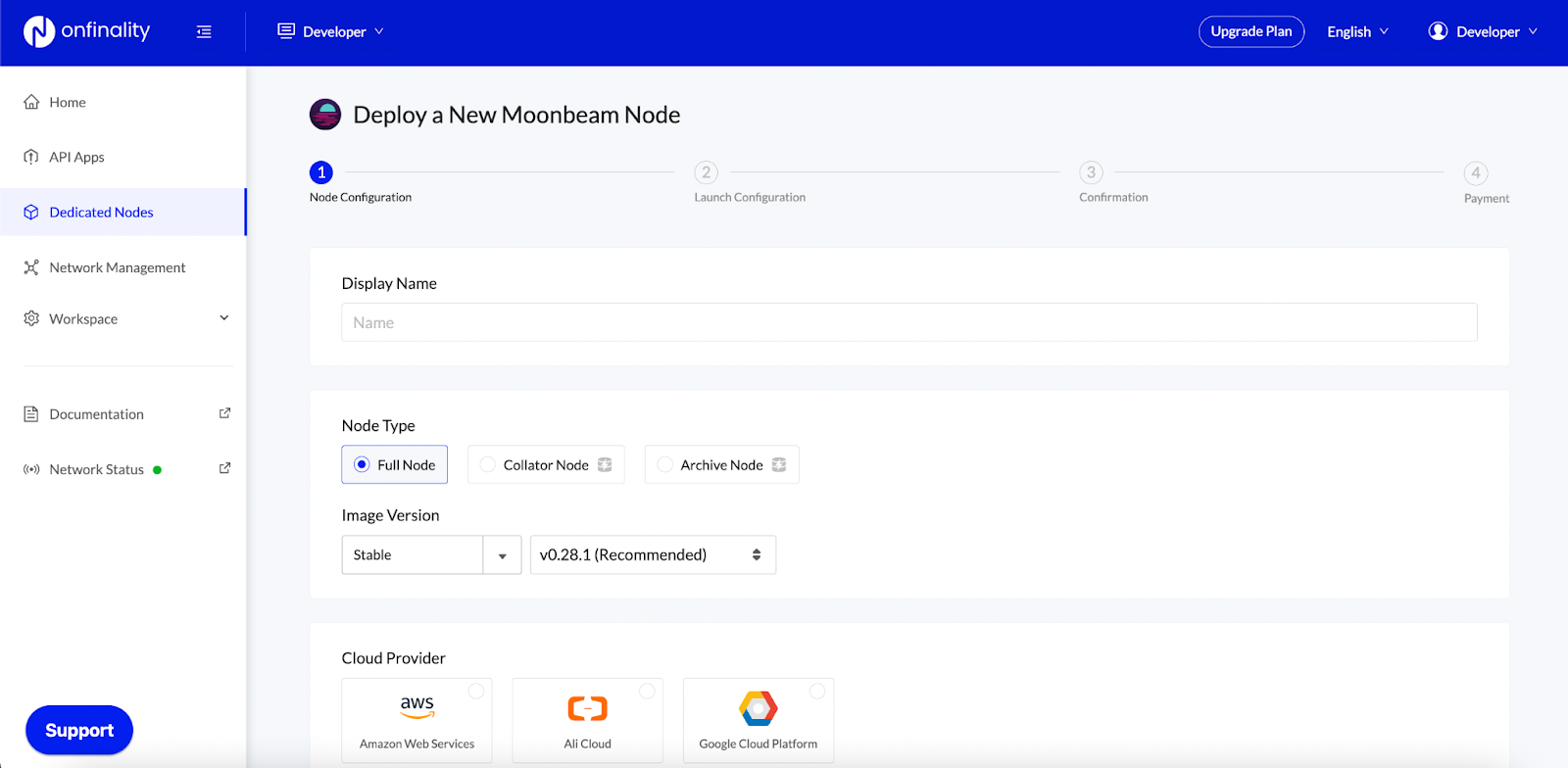Click the Moonbeam logo icon
The image size is (1568, 768).
coord(325,115)
